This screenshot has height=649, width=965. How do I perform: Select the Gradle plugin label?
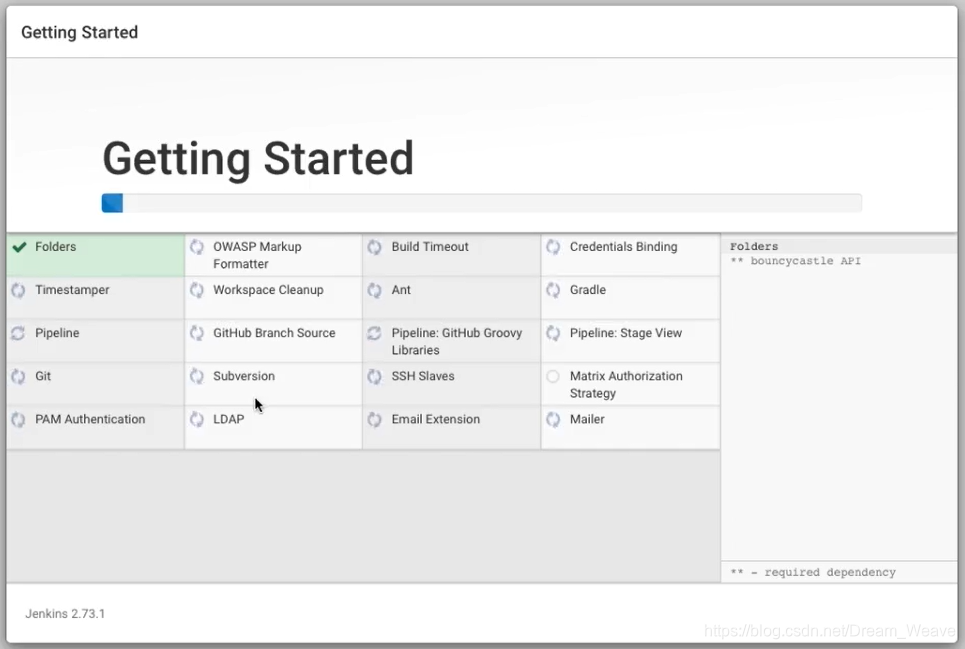[588, 290]
